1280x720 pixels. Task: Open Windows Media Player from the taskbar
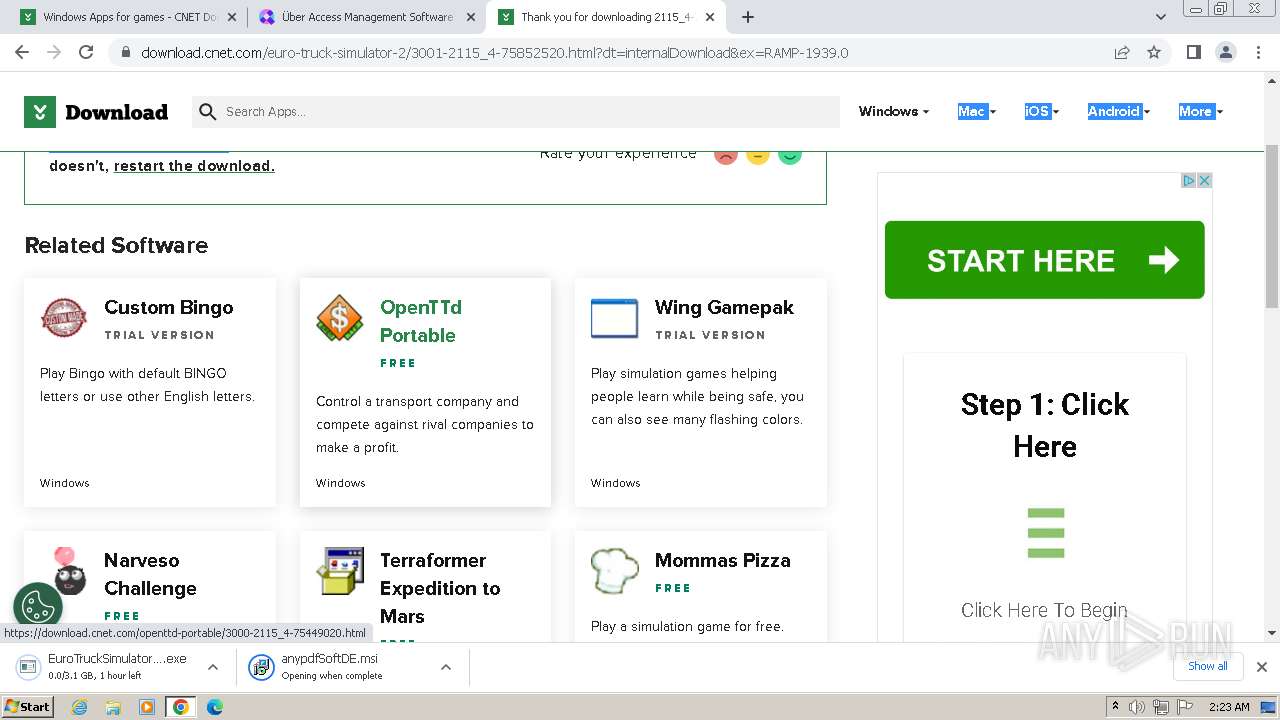[147, 707]
